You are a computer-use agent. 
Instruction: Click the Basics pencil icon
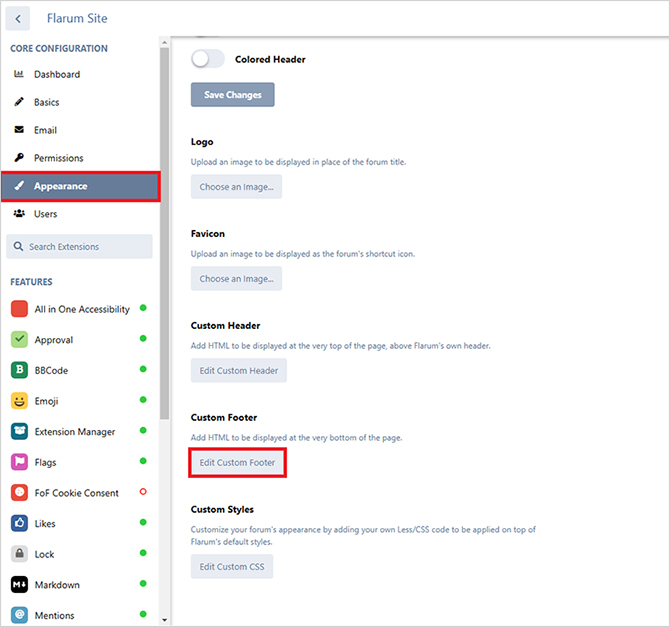(x=19, y=102)
